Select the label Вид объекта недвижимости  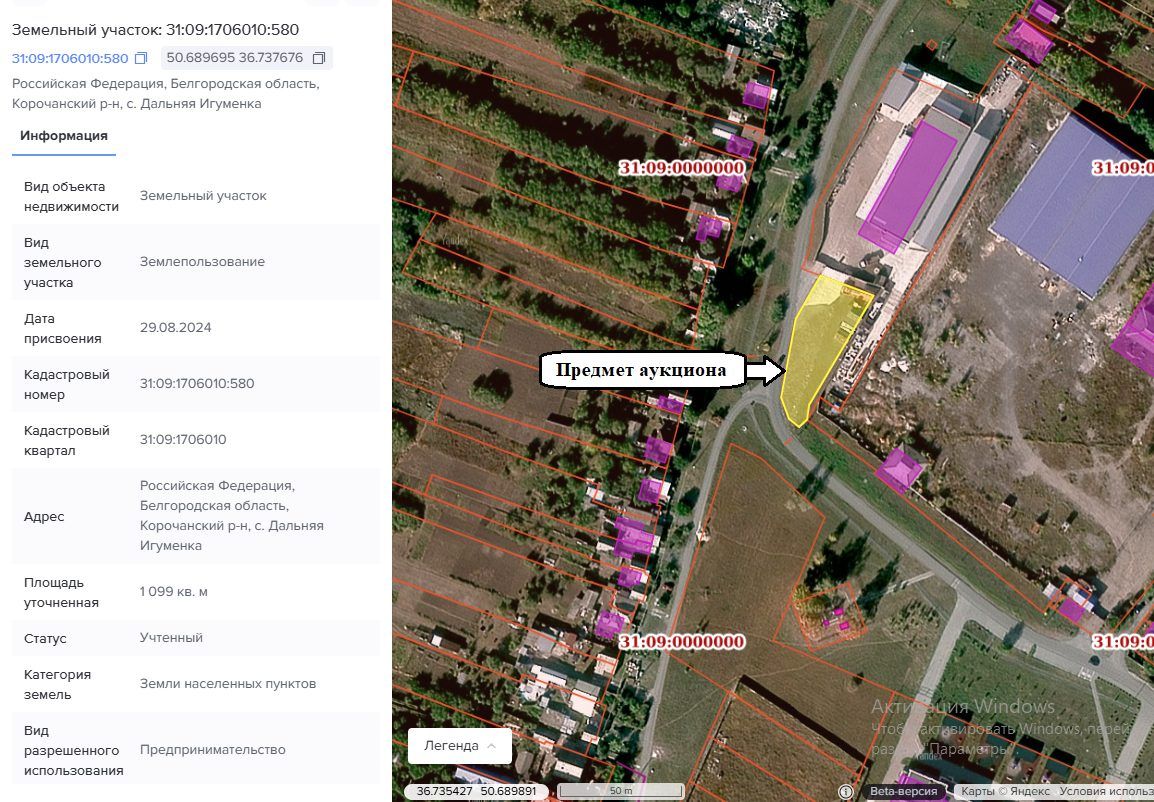71,196
